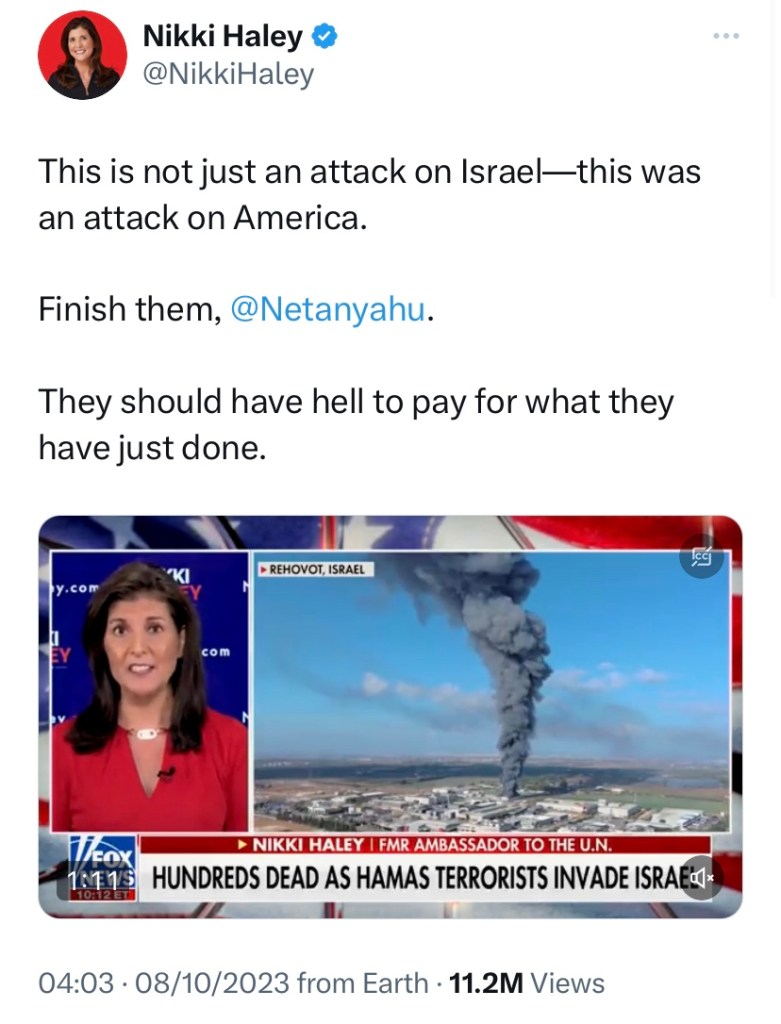The height and width of the screenshot is (1024, 781).
Task: Open the three-dot more options menu
Action: (726, 36)
